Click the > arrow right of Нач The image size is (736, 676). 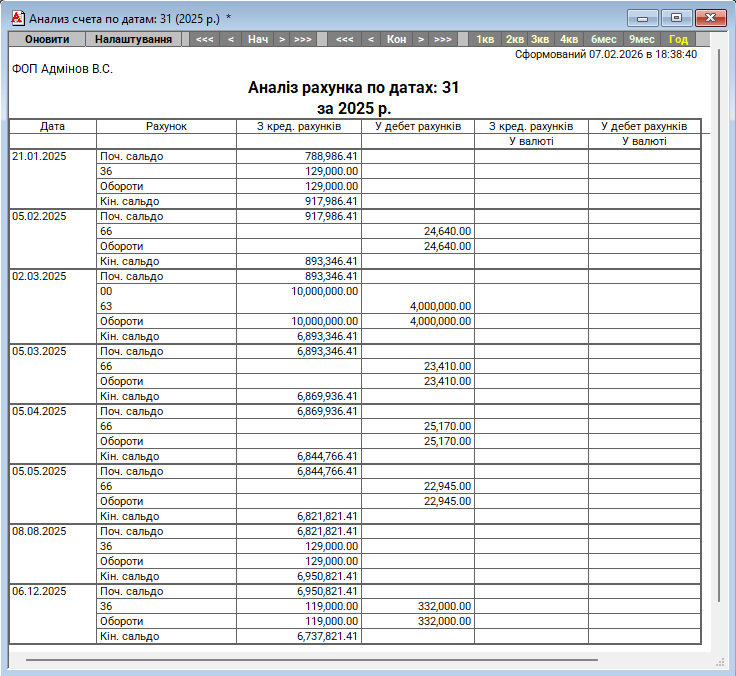click(282, 39)
